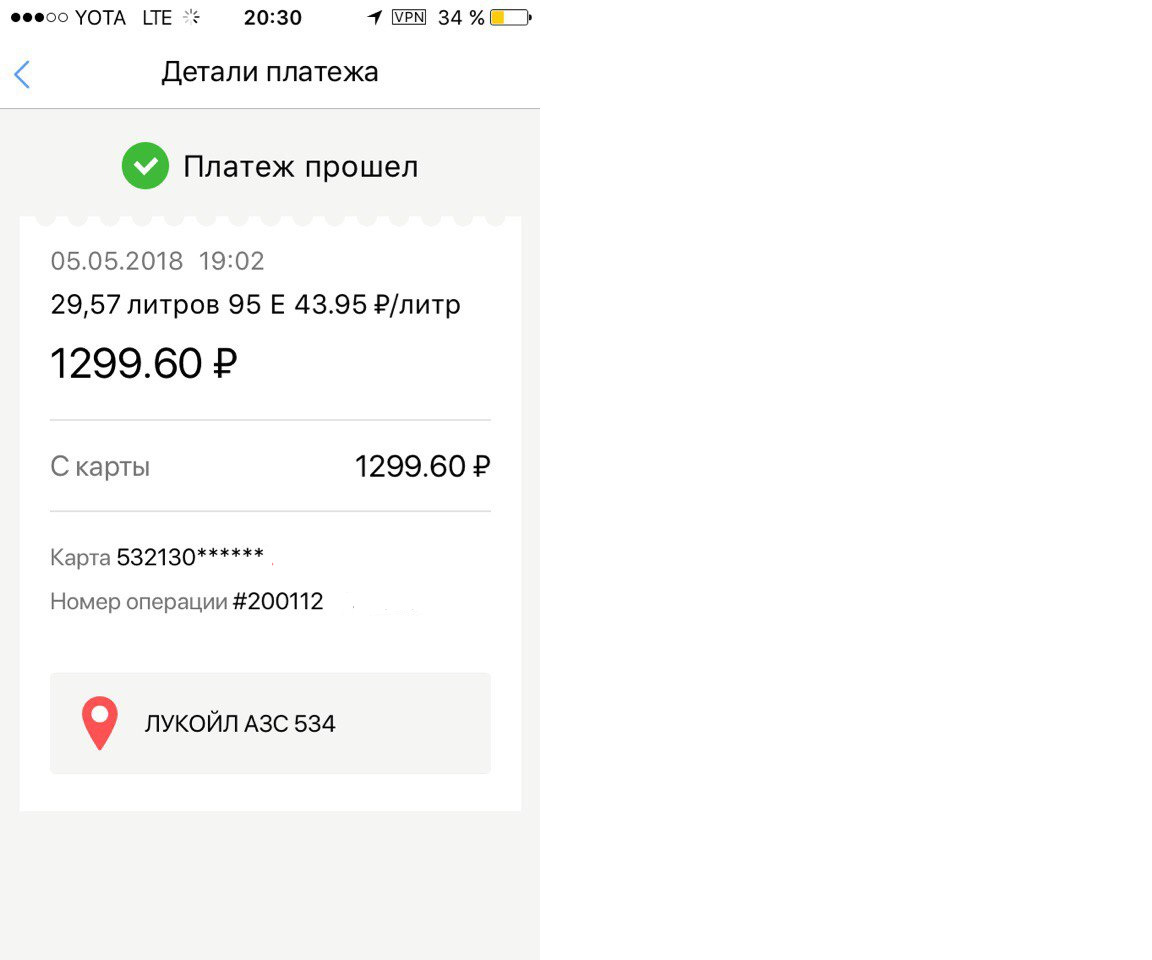This screenshot has width=1152, height=960.
Task: Tap the С карты row label
Action: [100, 466]
